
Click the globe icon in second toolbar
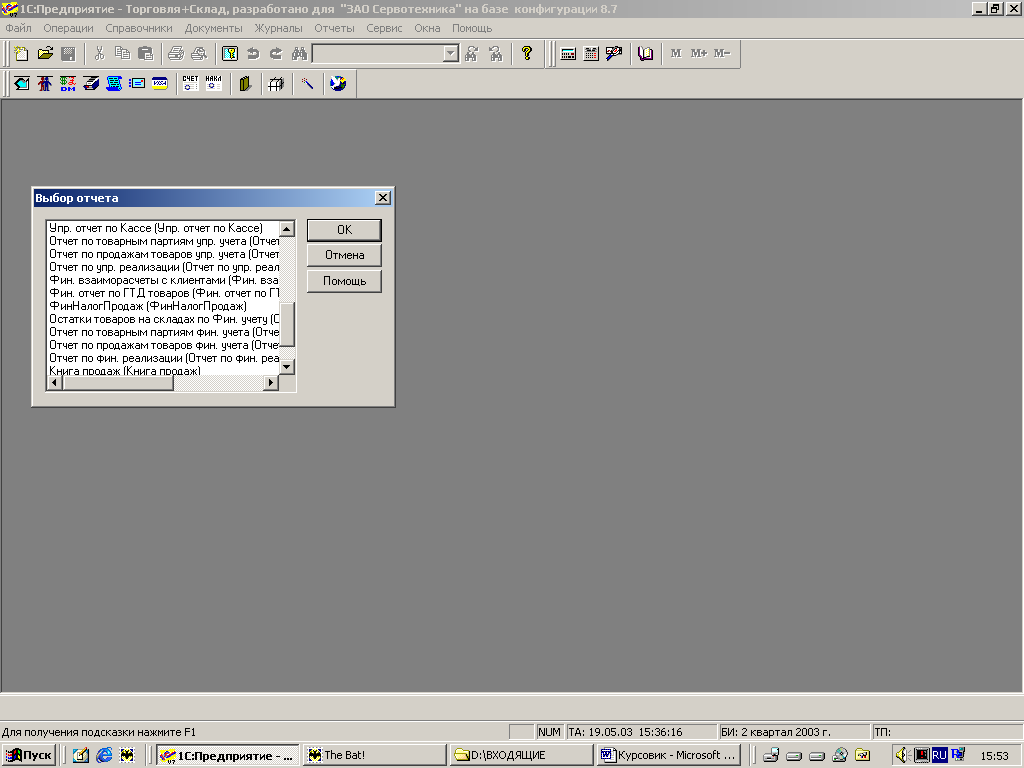pyautogui.click(x=337, y=84)
